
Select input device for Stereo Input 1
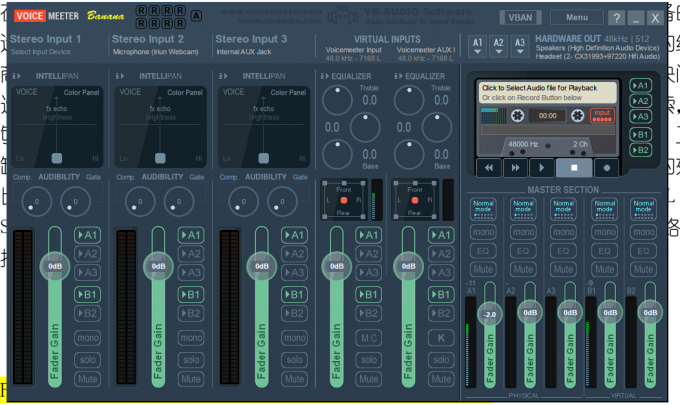click(x=41, y=52)
